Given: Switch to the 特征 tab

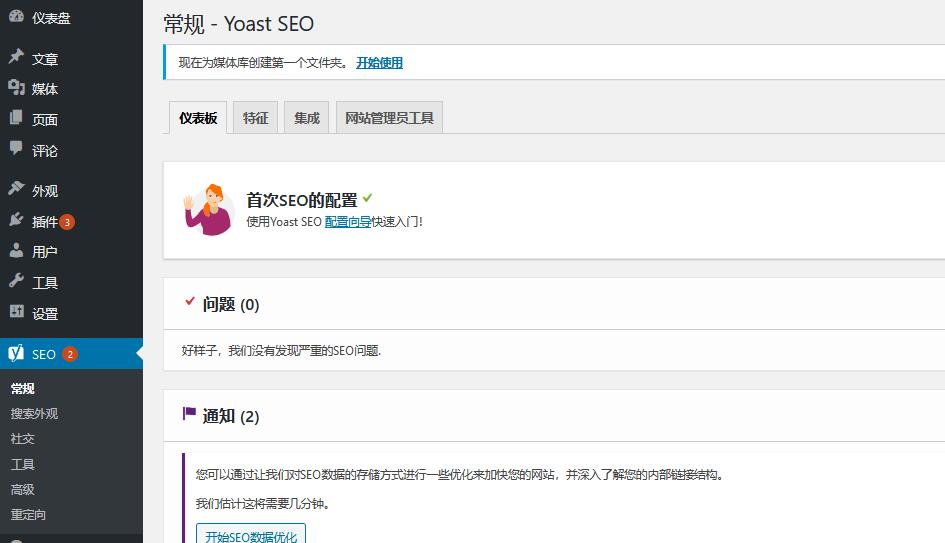Looking at the screenshot, I should point(255,118).
